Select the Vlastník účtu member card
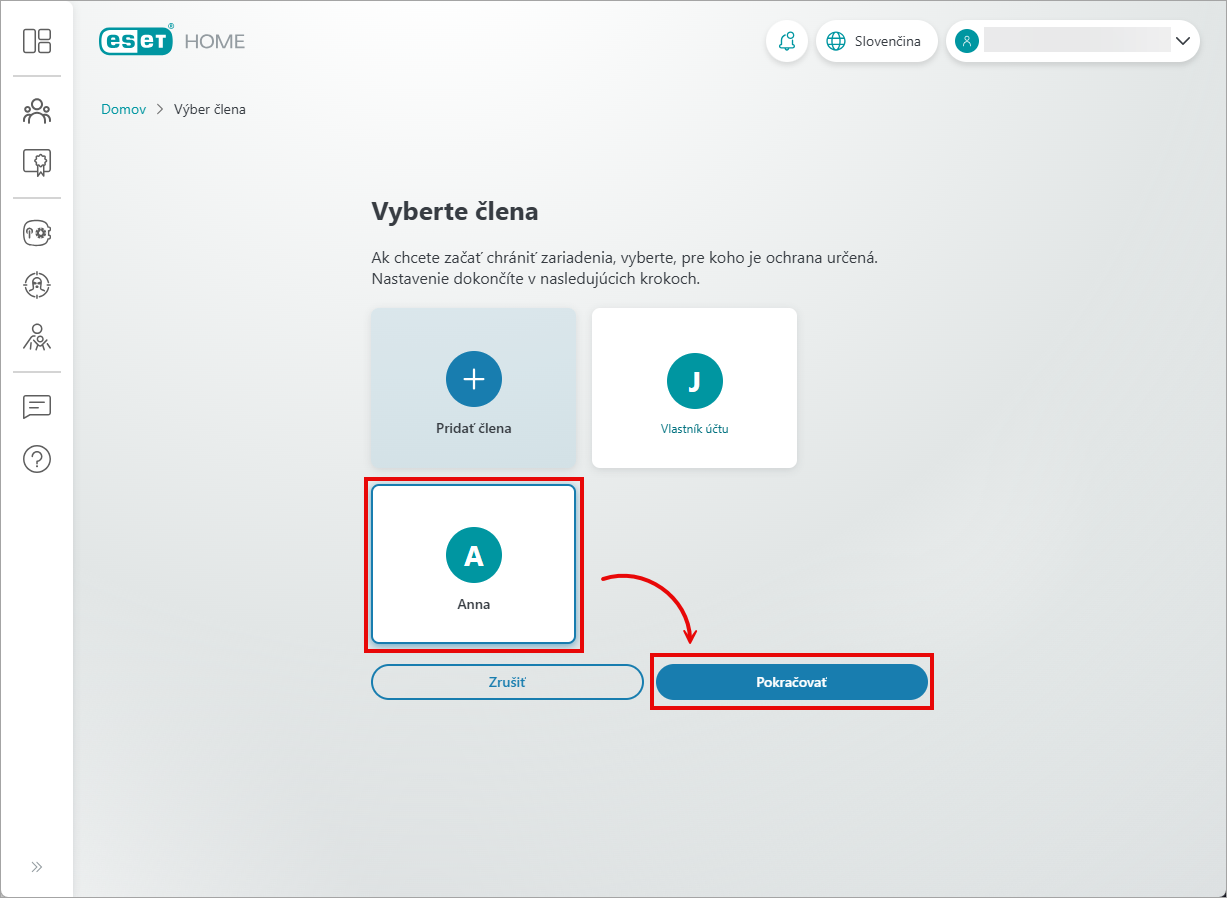The image size is (1227, 898). 694,388
